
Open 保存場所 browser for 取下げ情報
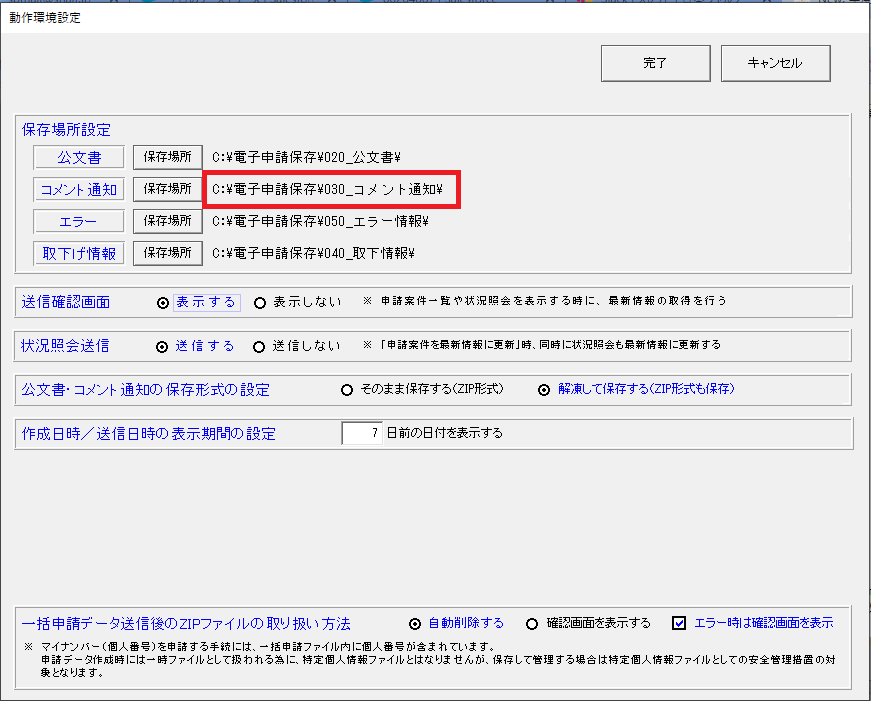[167, 253]
